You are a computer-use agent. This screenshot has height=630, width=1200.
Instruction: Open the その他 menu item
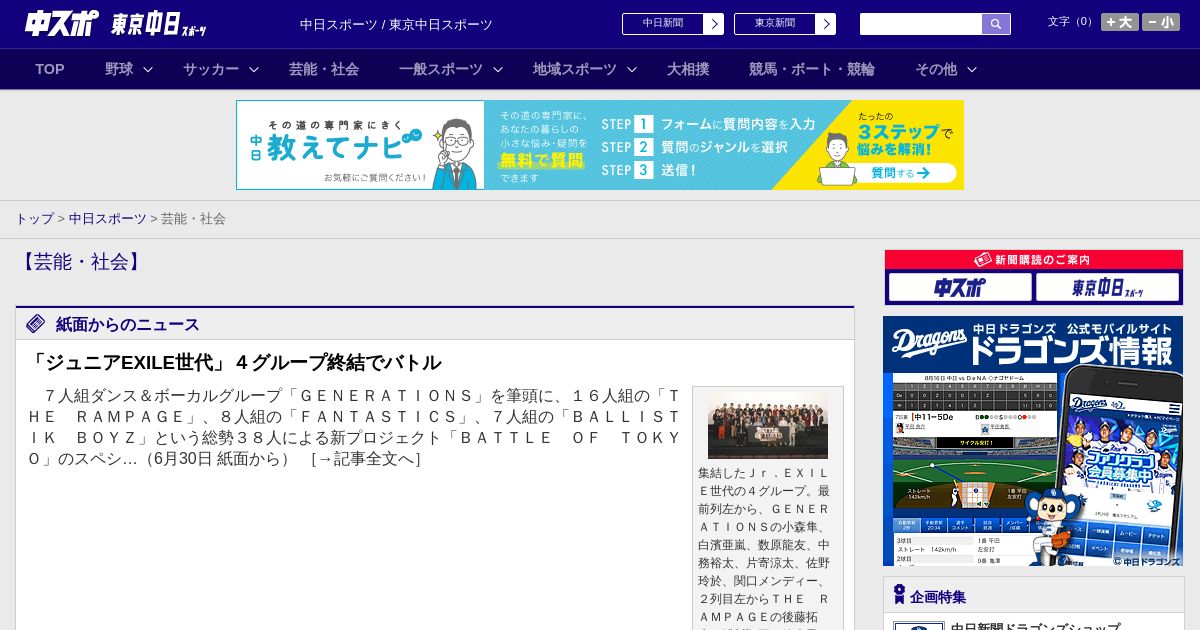tap(936, 69)
